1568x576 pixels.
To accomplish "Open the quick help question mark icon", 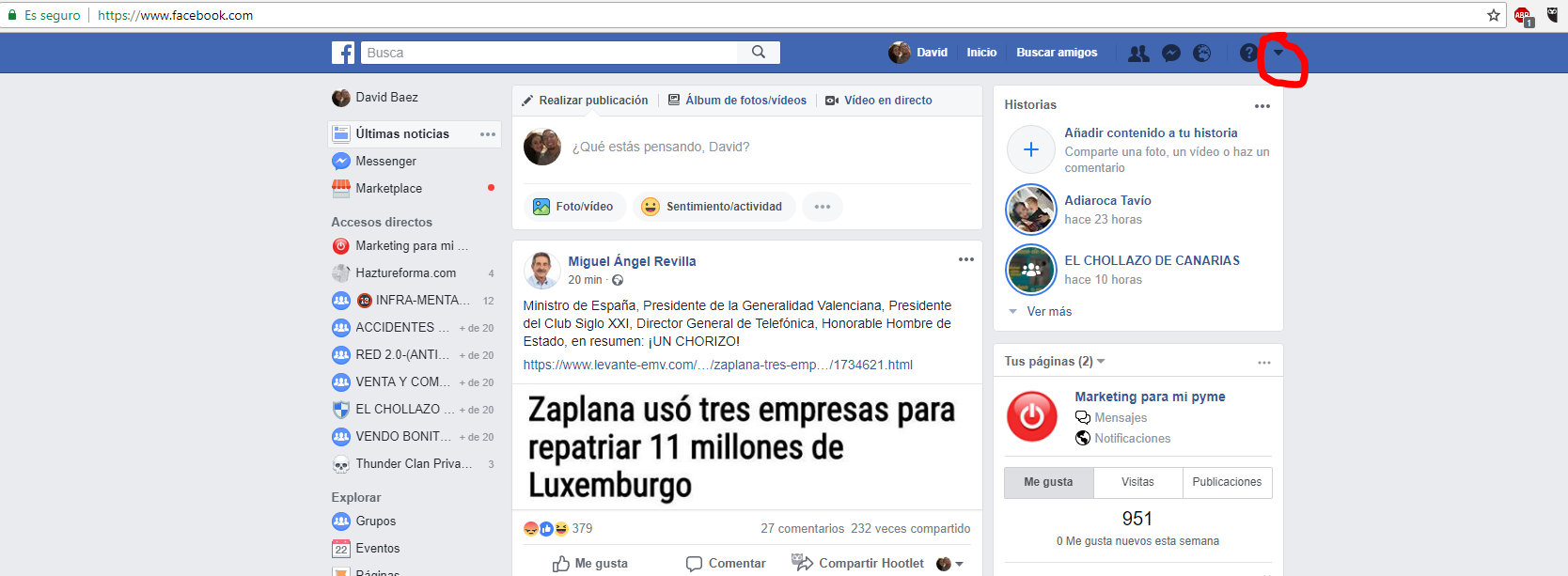I will [x=1247, y=54].
